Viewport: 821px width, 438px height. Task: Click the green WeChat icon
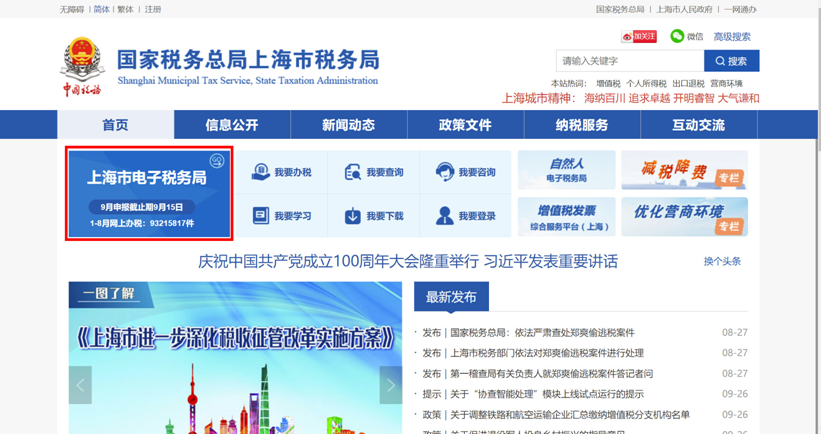coord(677,36)
